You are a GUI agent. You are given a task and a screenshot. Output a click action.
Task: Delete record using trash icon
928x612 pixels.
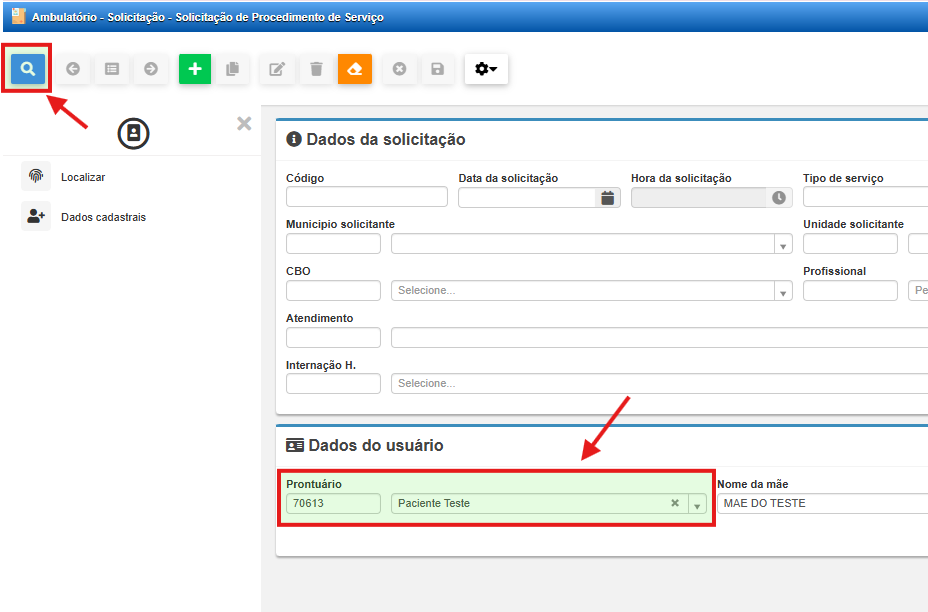pos(316,69)
